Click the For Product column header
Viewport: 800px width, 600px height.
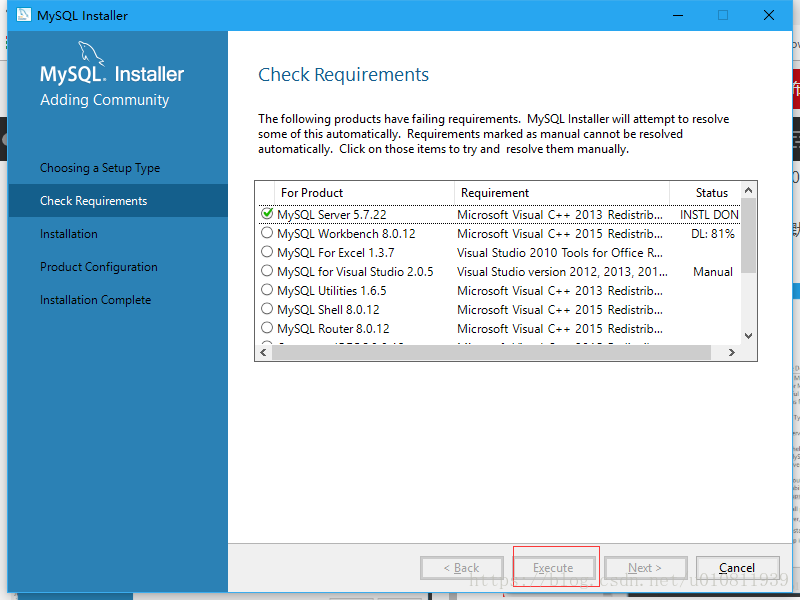(x=364, y=193)
